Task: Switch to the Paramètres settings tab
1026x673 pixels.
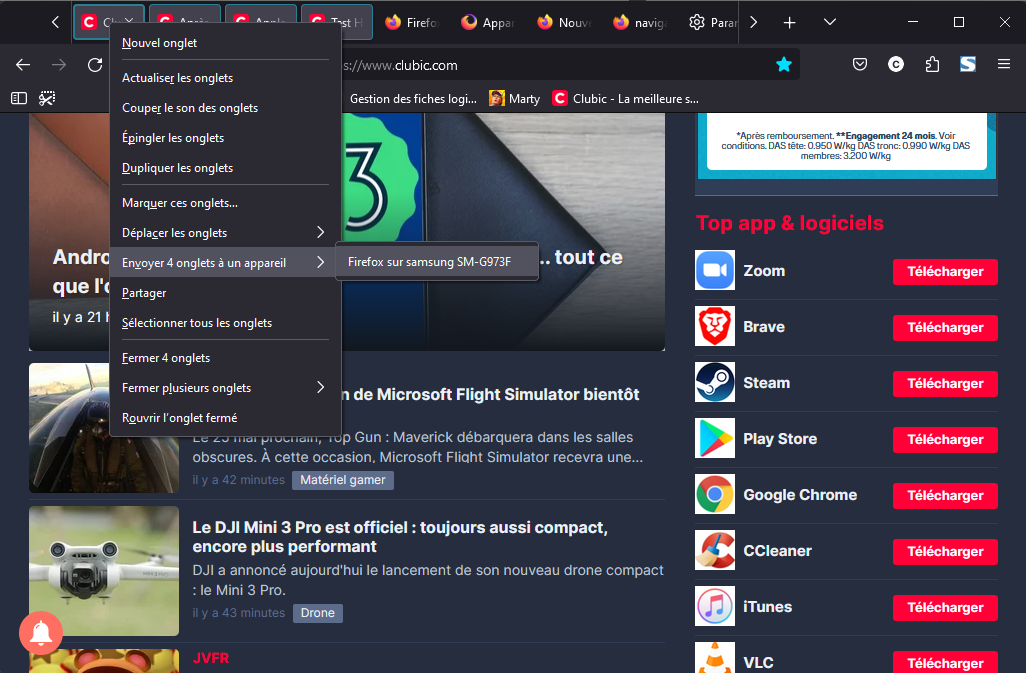Action: pyautogui.click(x=712, y=22)
